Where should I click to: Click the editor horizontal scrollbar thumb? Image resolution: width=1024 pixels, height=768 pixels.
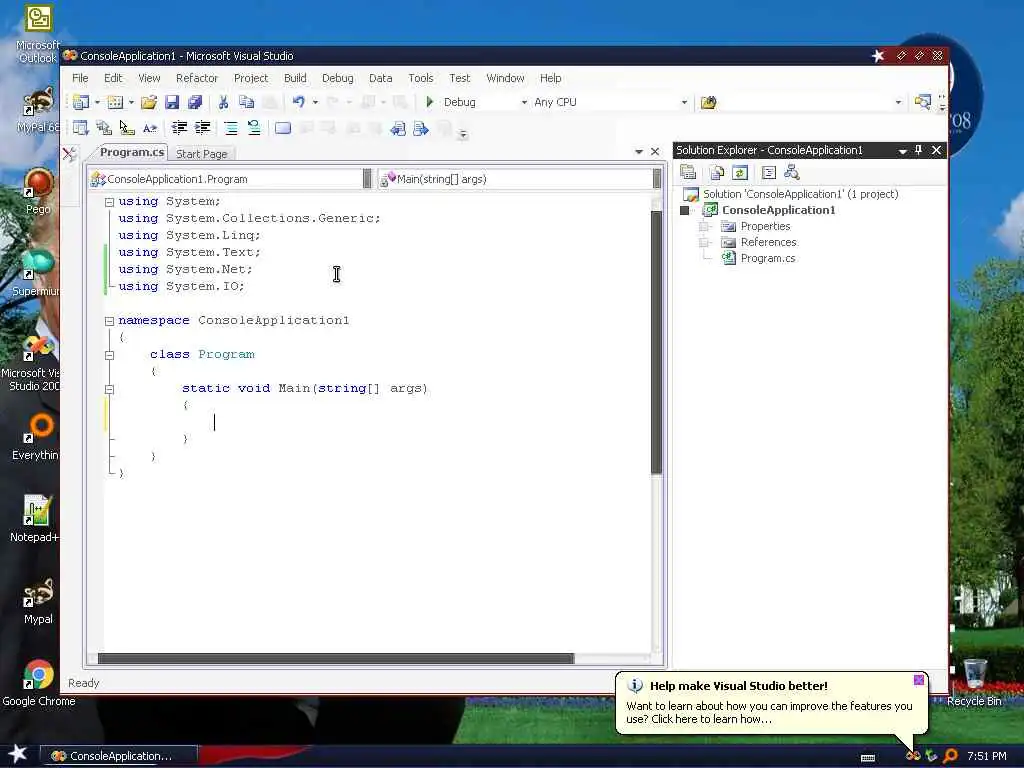pos(336,658)
